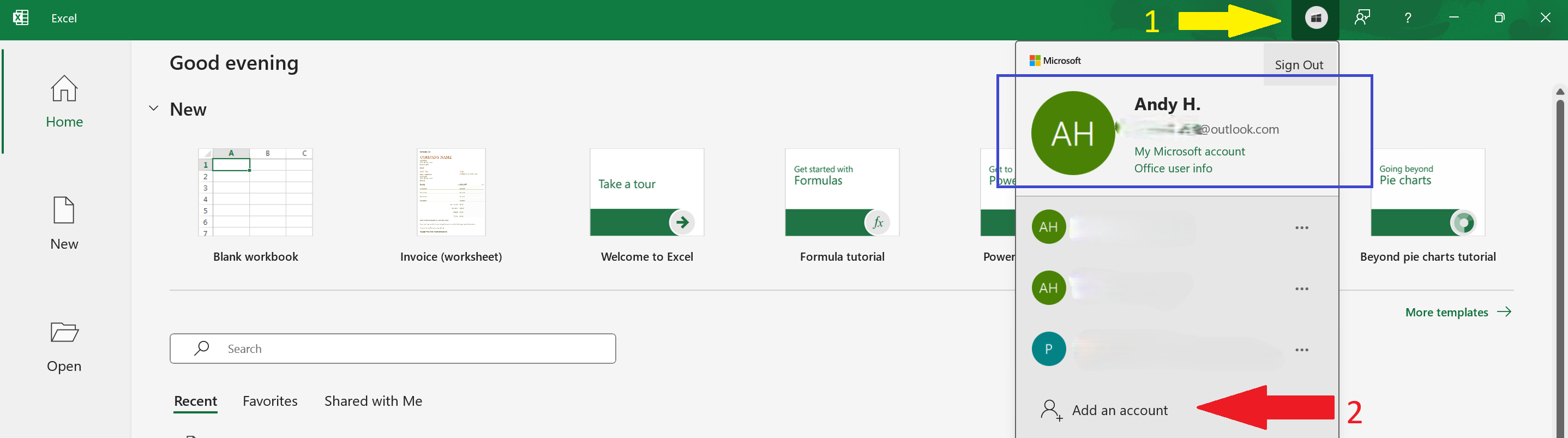Click Formula tutorial label
Screen dimensions: 1568x438
pyautogui.click(x=842, y=256)
